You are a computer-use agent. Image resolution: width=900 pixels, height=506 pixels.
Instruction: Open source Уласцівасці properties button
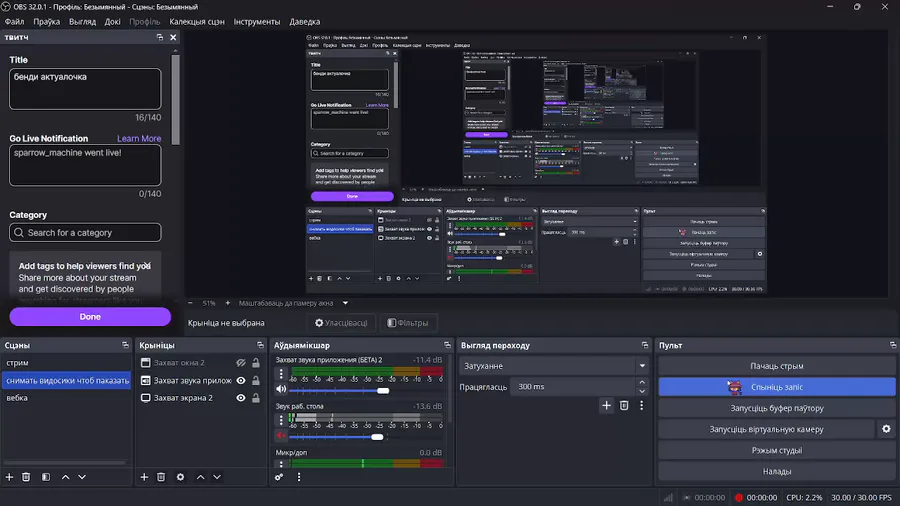click(341, 323)
